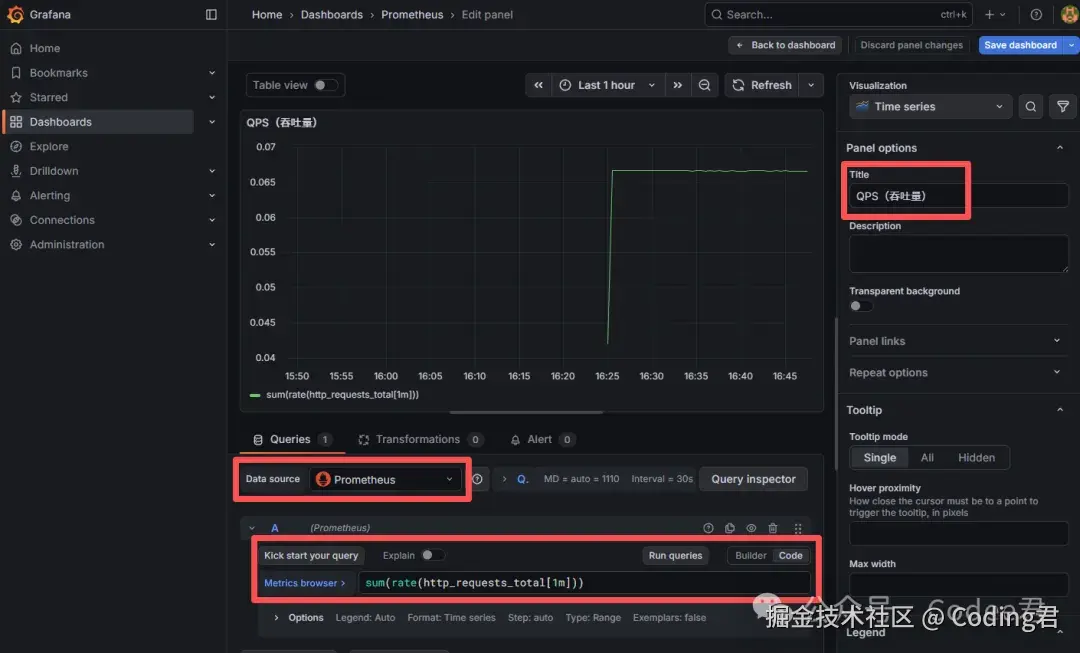Click the Max width input

[x=958, y=585]
